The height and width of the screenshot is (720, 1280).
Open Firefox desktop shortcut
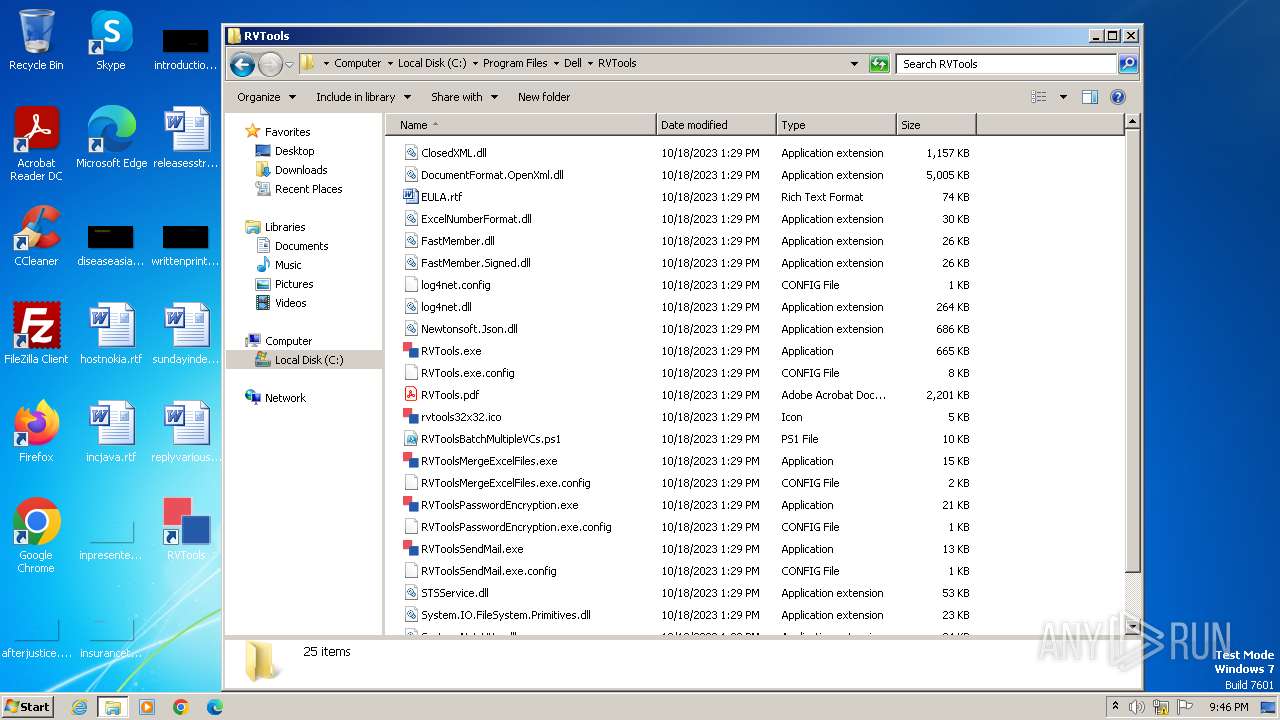(x=36, y=432)
